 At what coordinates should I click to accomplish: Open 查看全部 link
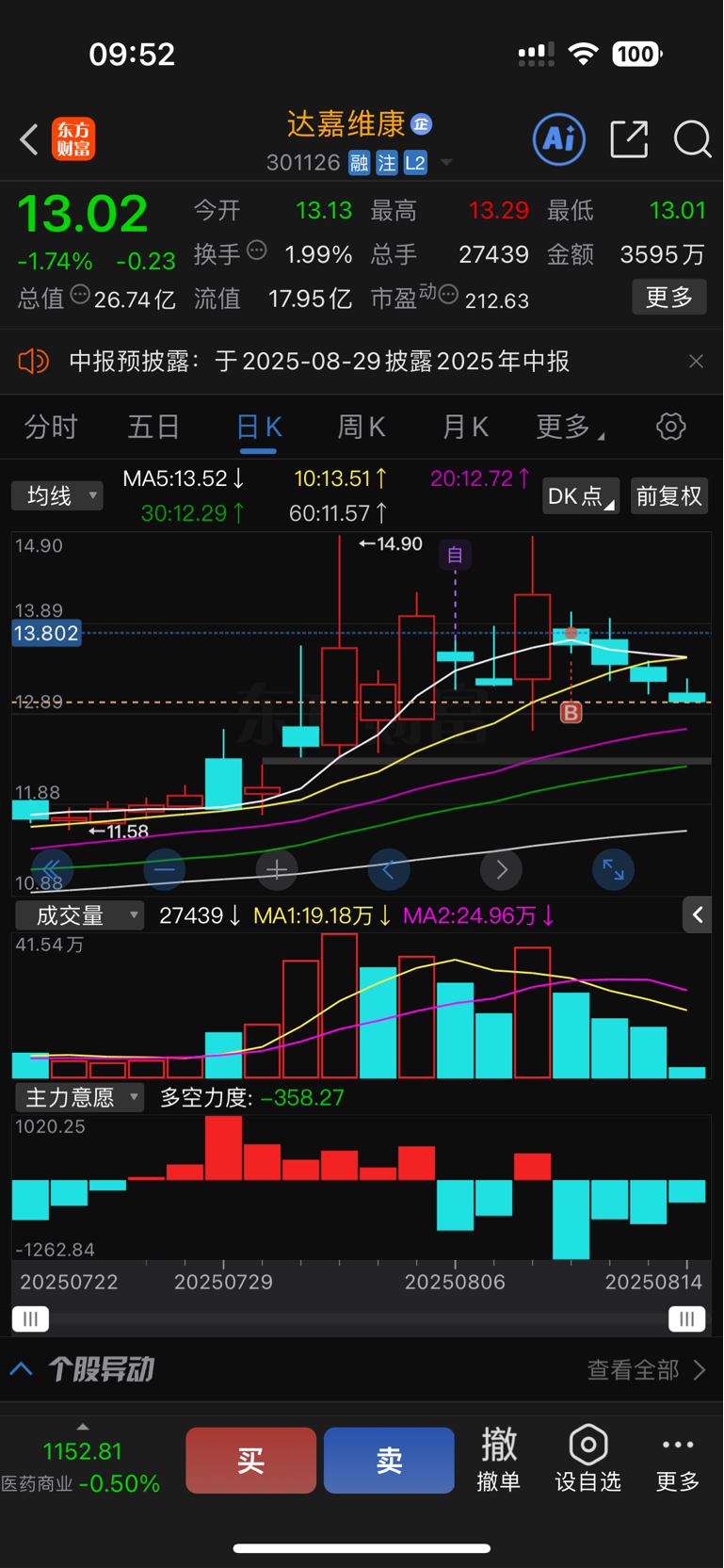point(647,1369)
